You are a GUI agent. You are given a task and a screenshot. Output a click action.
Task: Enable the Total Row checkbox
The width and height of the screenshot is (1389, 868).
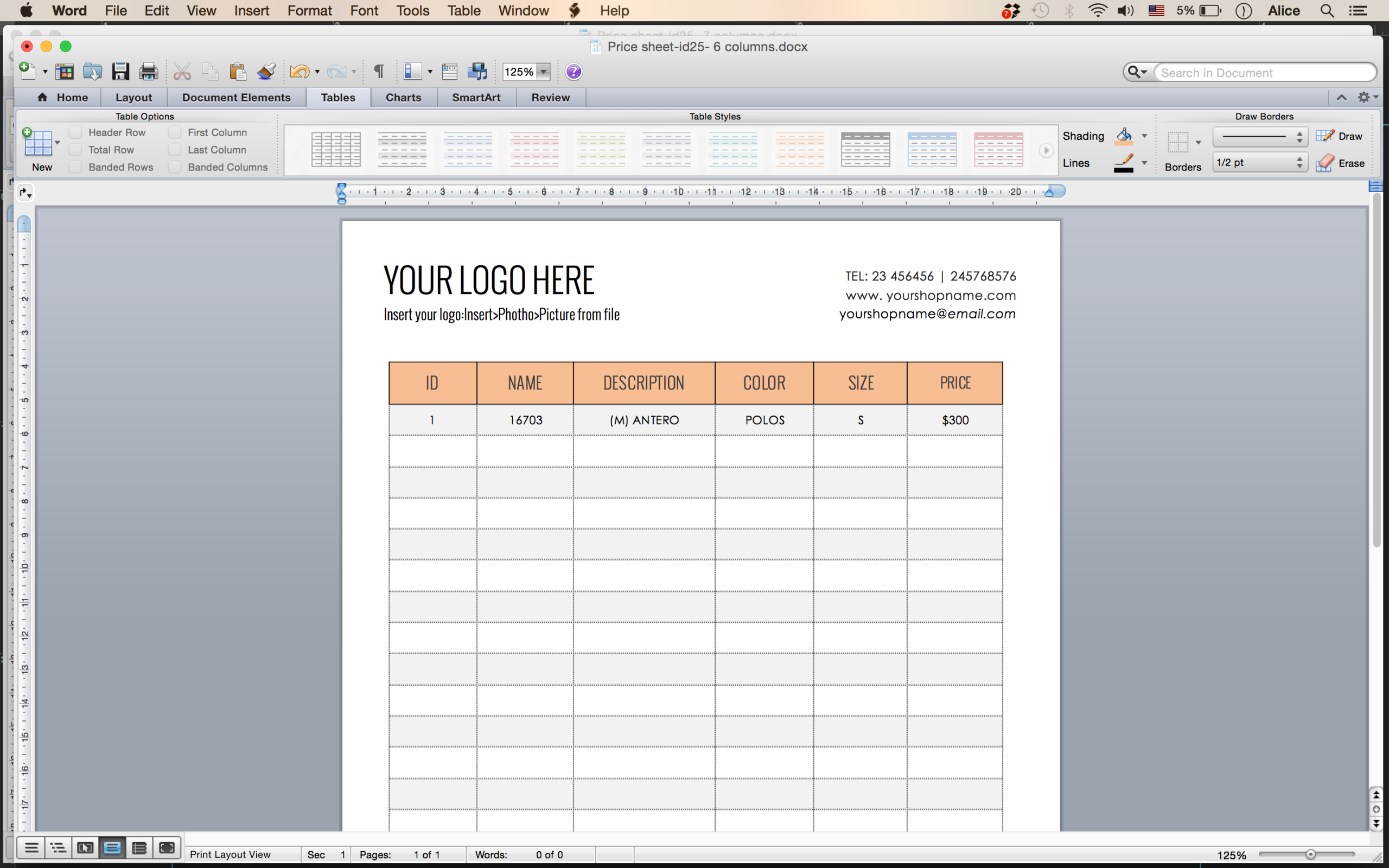75,150
